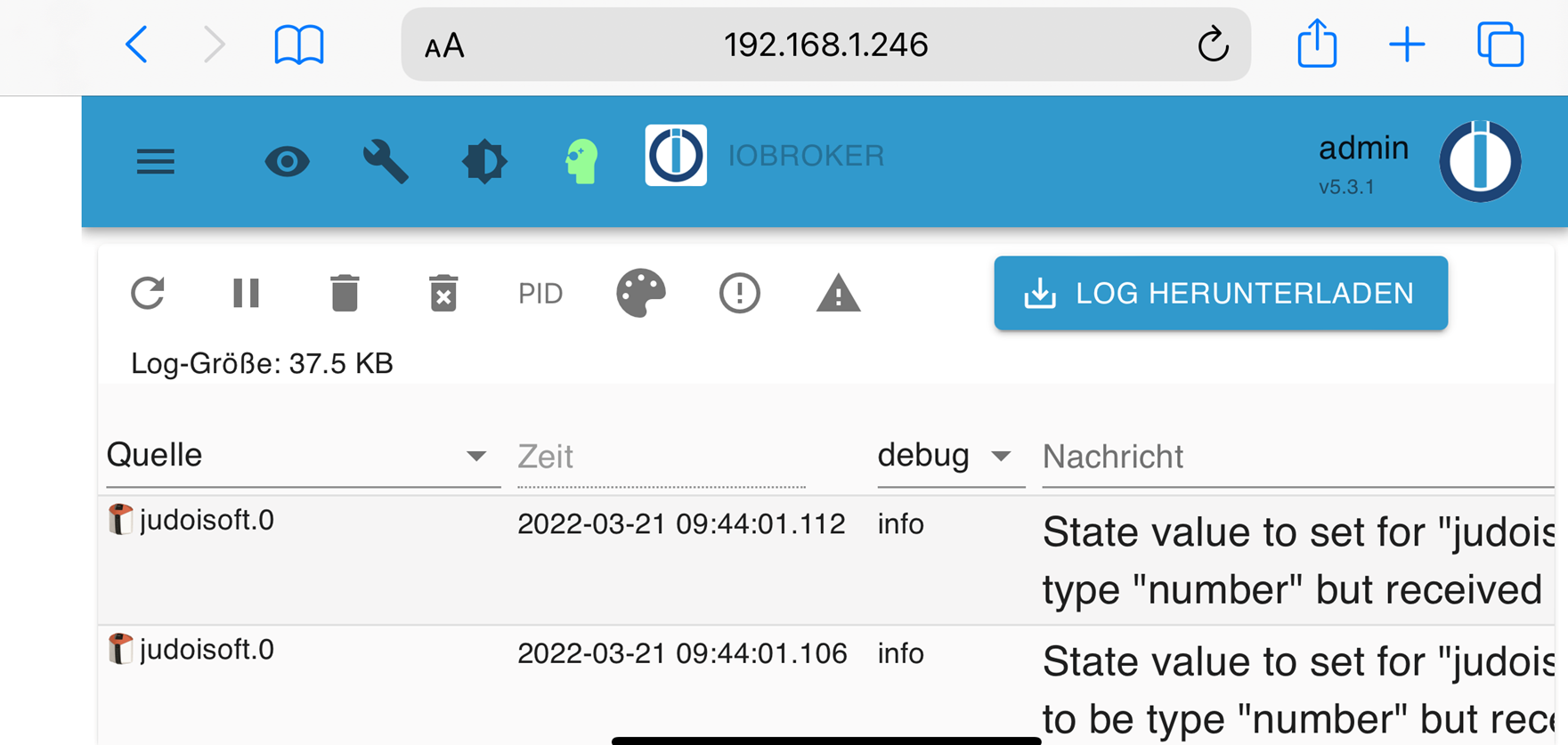This screenshot has width=1568, height=745.
Task: Toggle the eye visibility icon
Action: click(x=287, y=162)
